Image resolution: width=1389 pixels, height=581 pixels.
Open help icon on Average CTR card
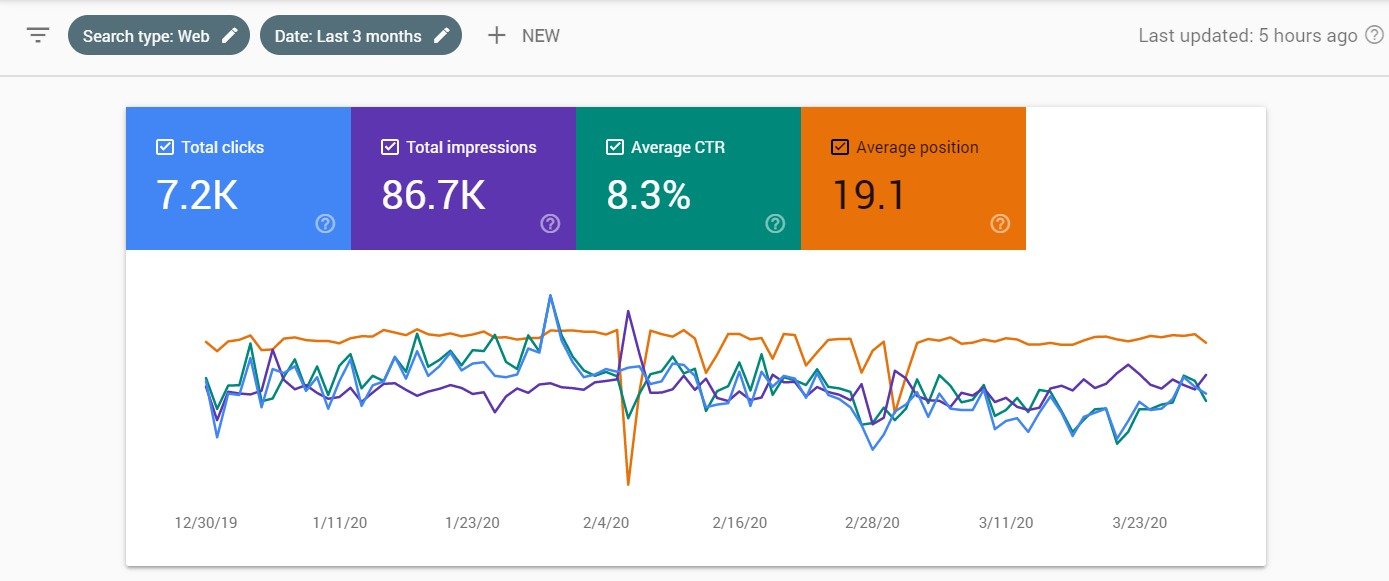(775, 224)
